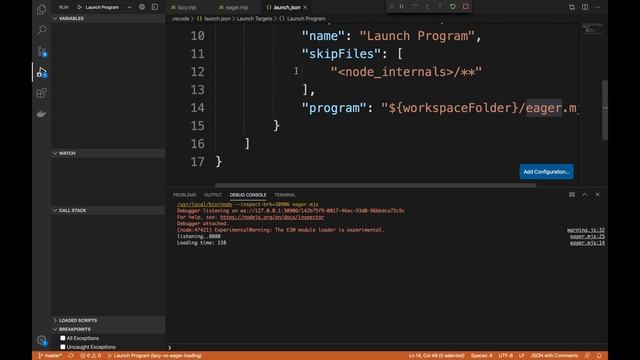Change the UTF-8 file encoding

coord(505,356)
